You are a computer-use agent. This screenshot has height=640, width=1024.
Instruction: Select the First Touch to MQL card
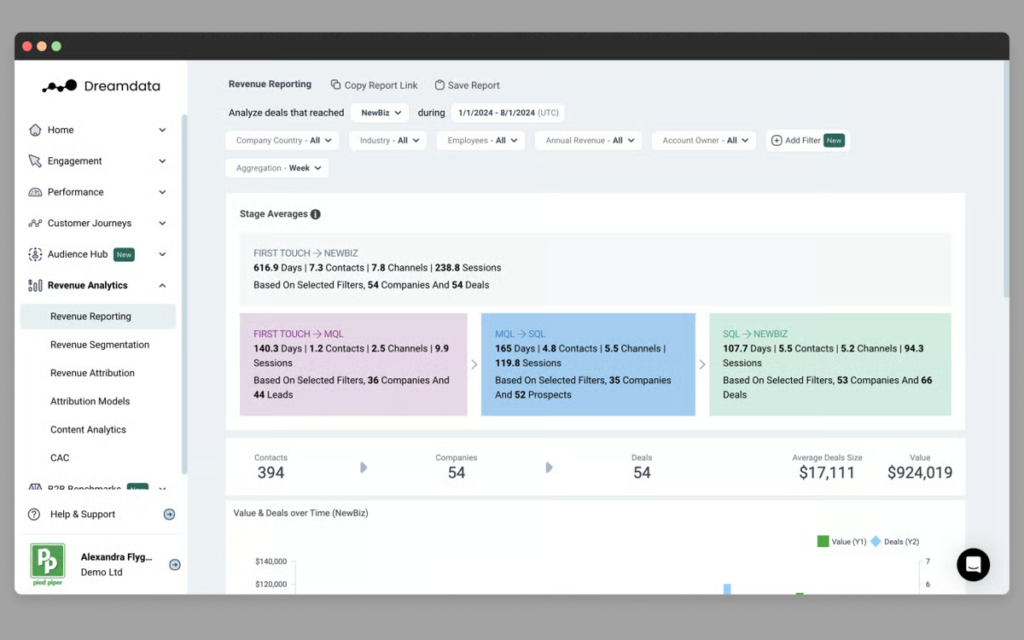point(353,364)
